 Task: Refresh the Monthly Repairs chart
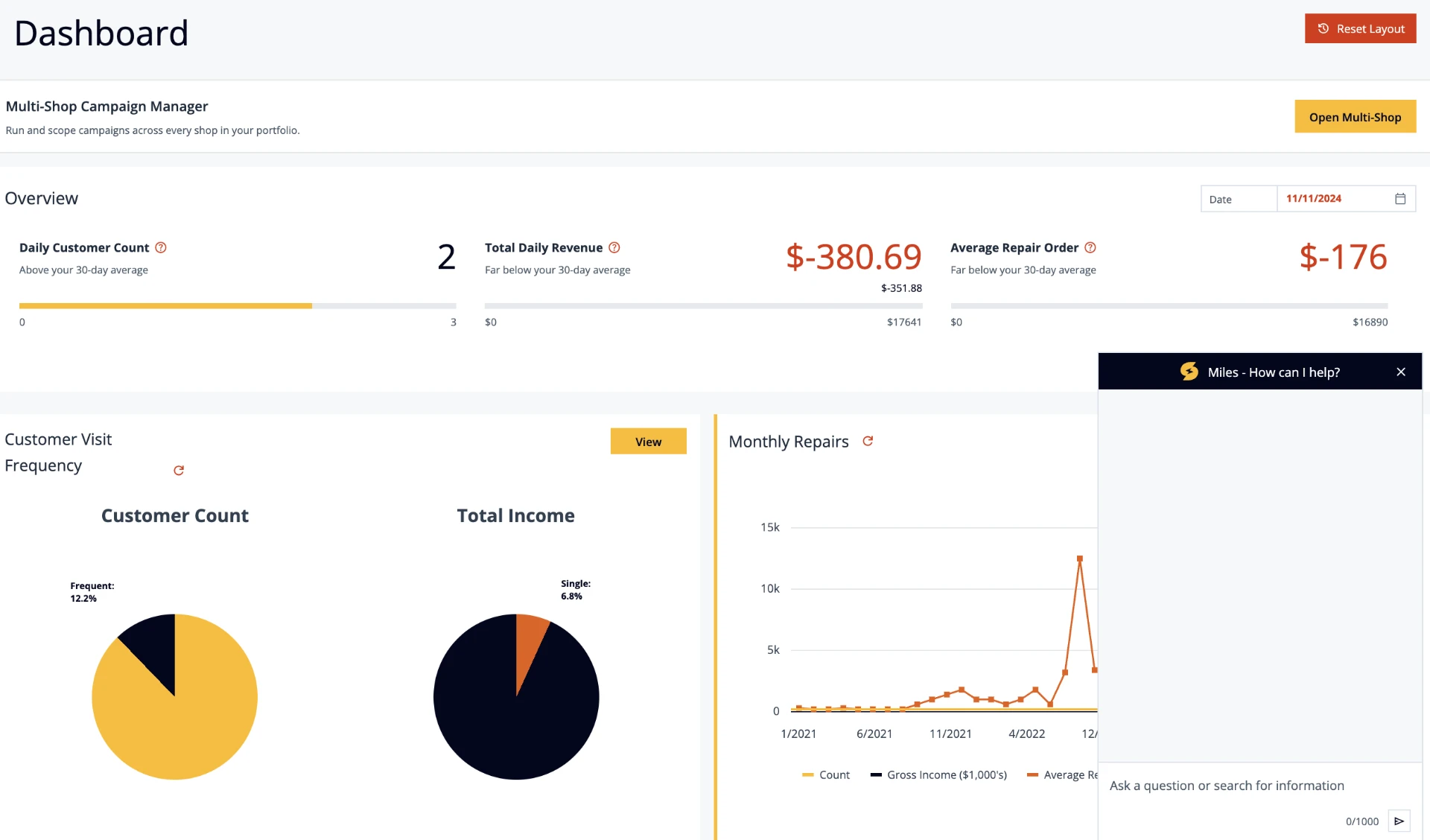tap(868, 442)
